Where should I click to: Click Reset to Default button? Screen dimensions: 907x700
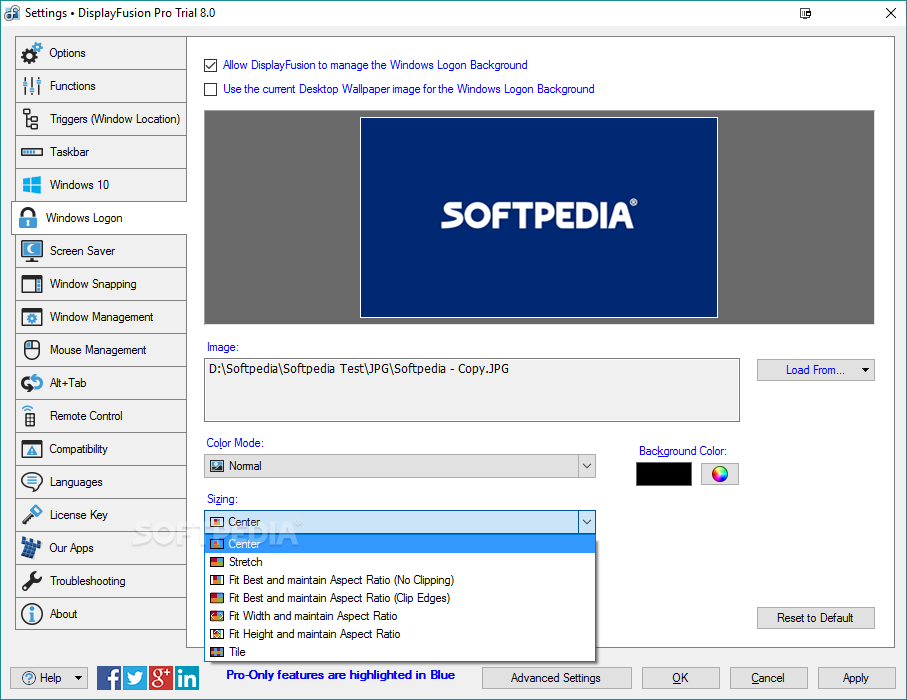pos(816,618)
